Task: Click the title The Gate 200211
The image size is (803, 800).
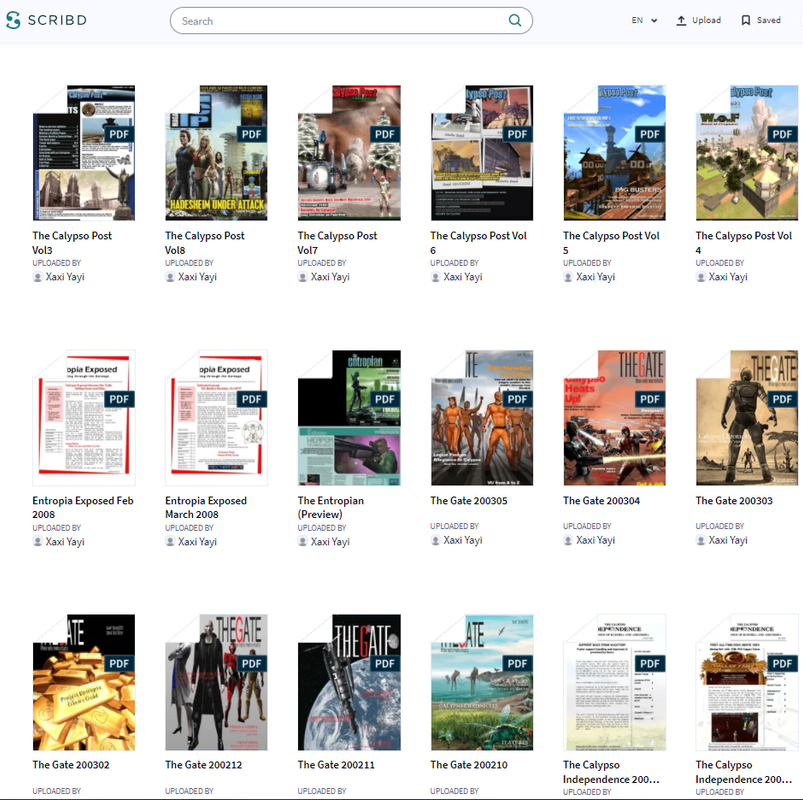Action: click(x=336, y=765)
